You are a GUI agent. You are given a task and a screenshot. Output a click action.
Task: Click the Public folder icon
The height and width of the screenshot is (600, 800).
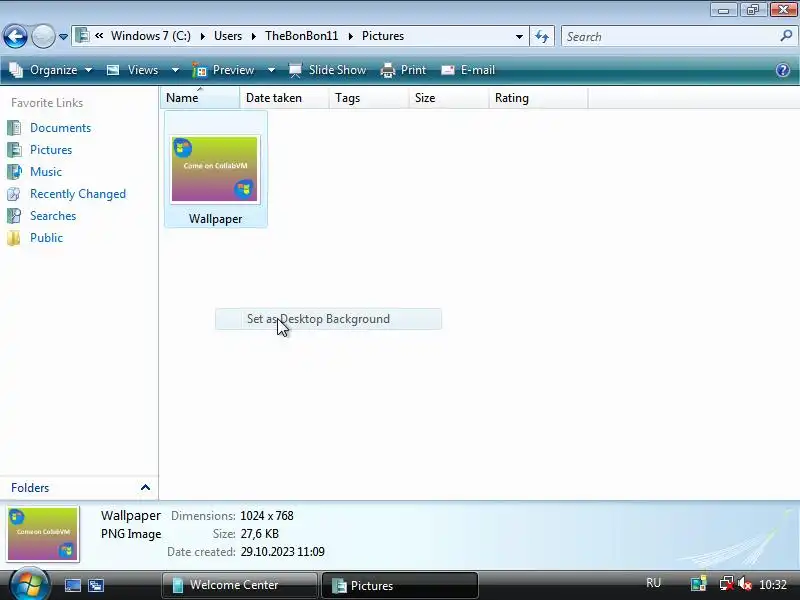[x=14, y=238]
